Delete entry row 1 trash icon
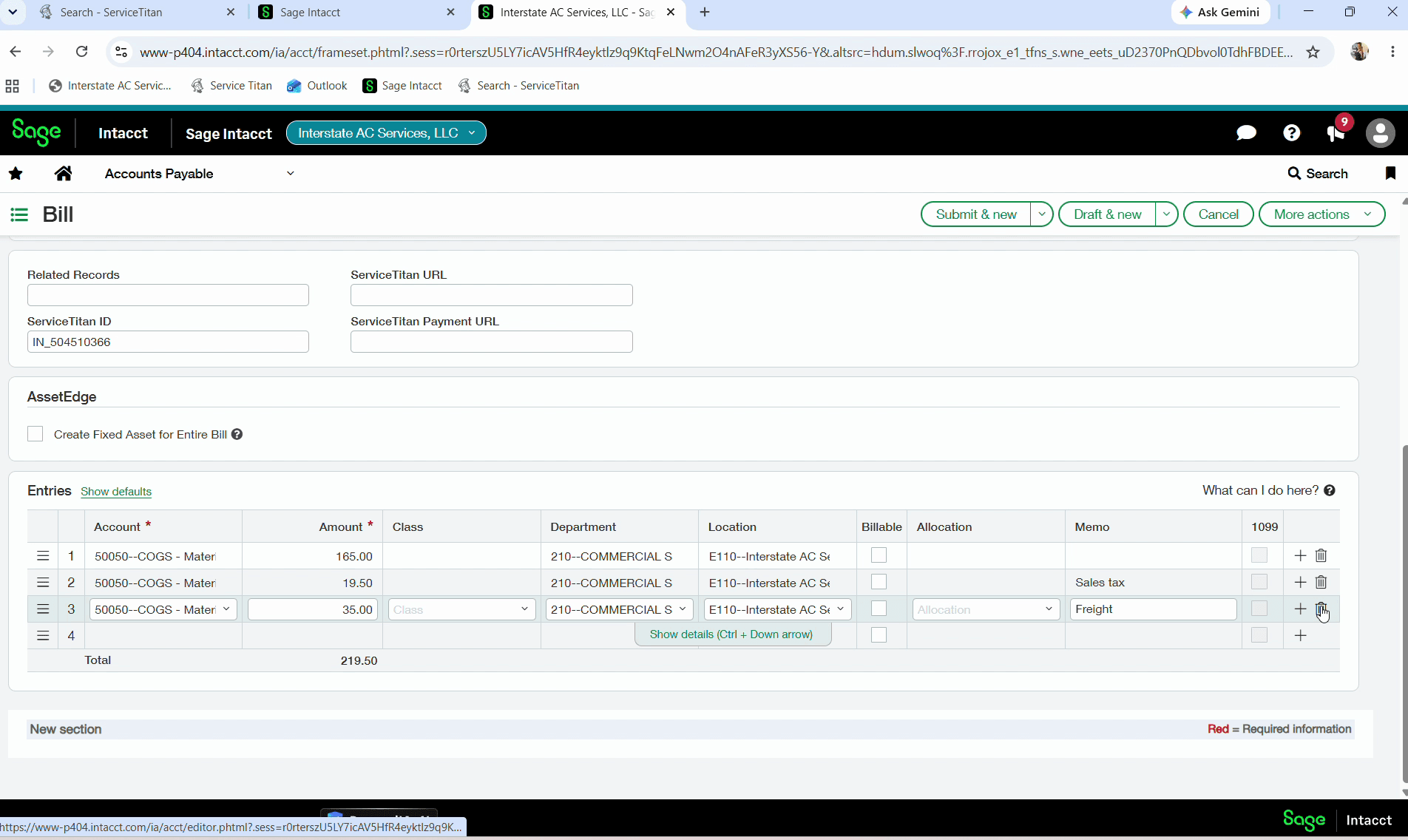This screenshot has width=1408, height=840. pos(1321,555)
